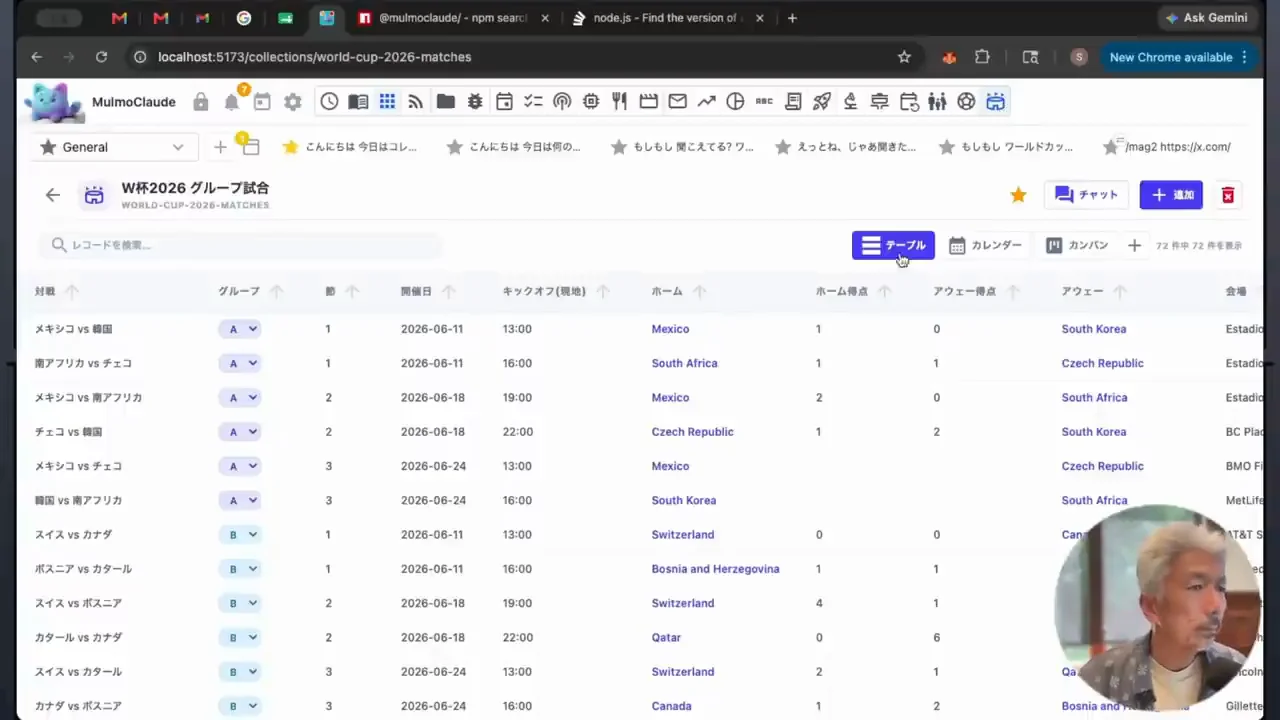Screen dimensions: 1280x720
Task: Go back using the collection back arrow
Action: 53,195
